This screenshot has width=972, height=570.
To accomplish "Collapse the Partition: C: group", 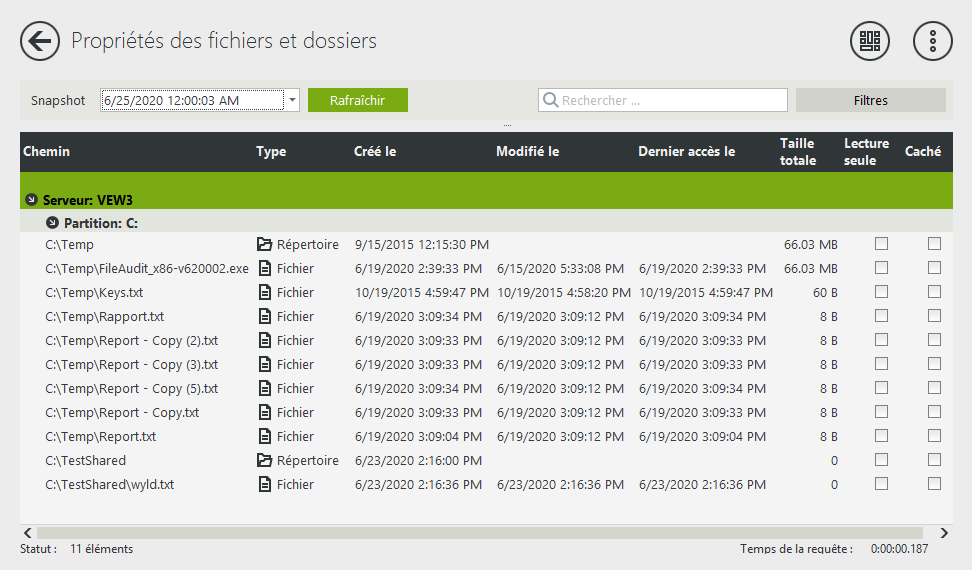I will tap(52, 222).
